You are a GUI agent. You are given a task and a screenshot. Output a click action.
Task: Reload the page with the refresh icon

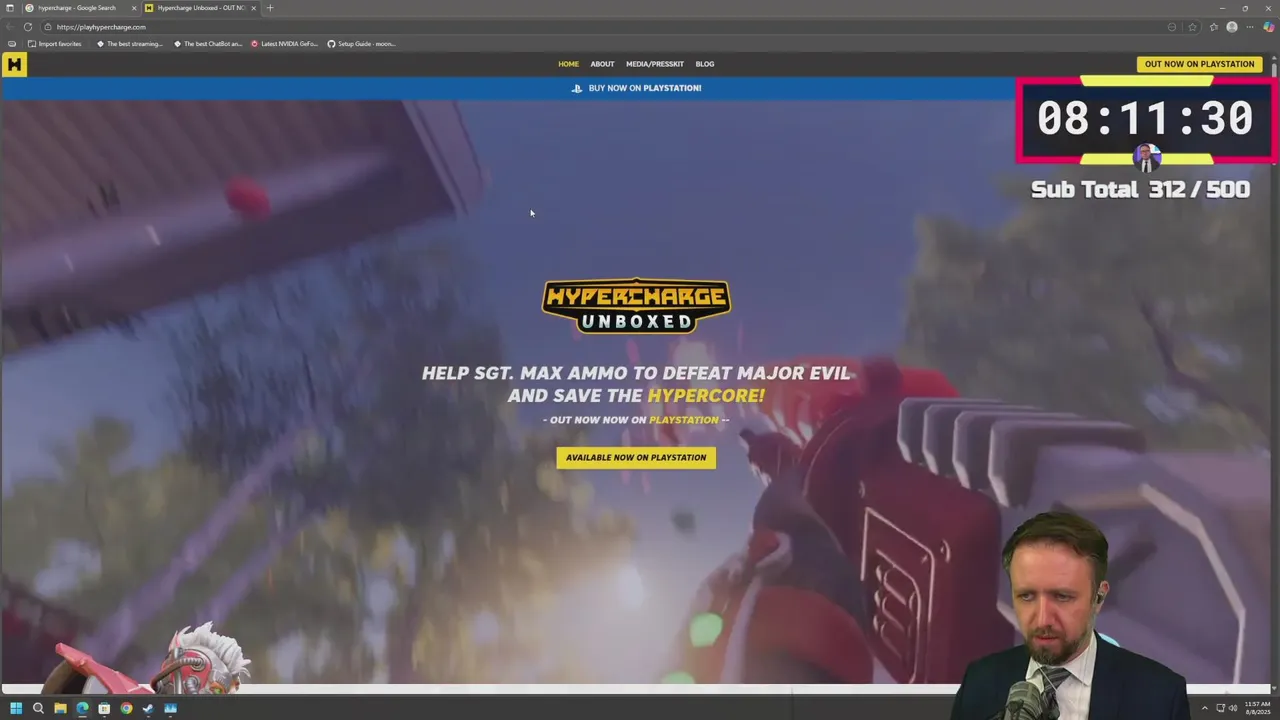pos(28,27)
